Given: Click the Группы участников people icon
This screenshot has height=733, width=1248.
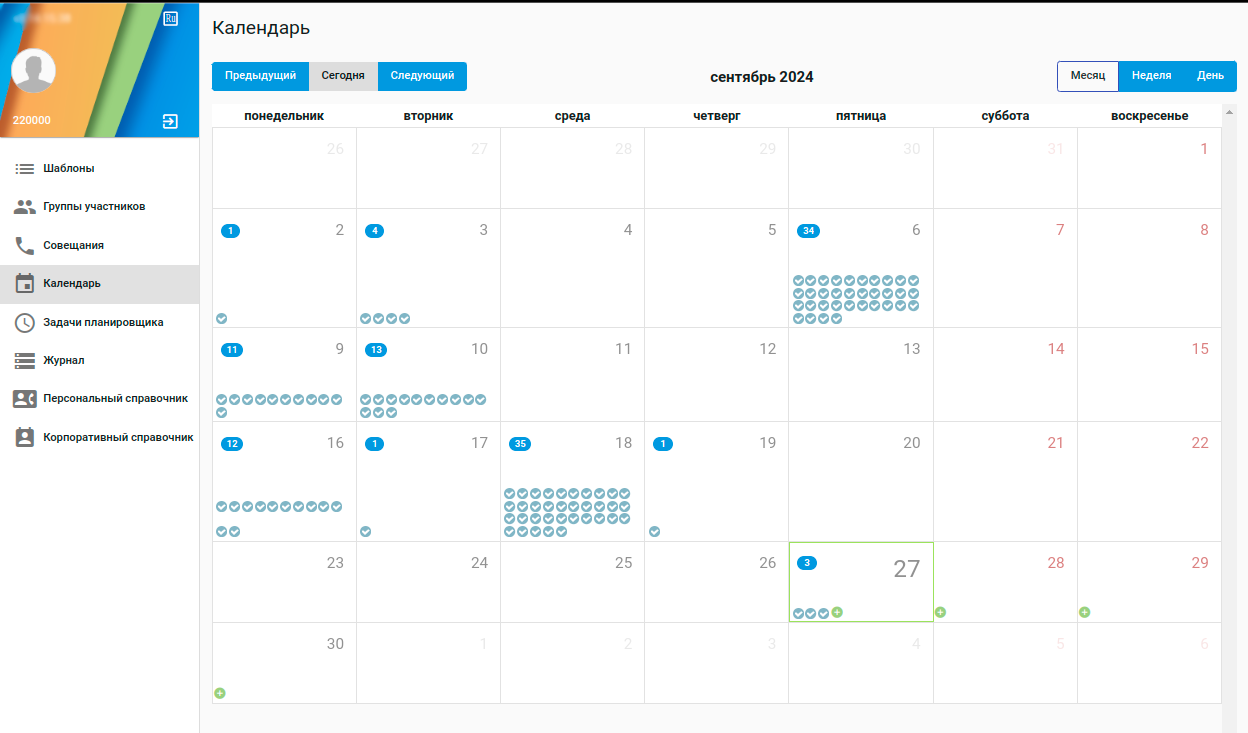Looking at the screenshot, I should (x=25, y=207).
